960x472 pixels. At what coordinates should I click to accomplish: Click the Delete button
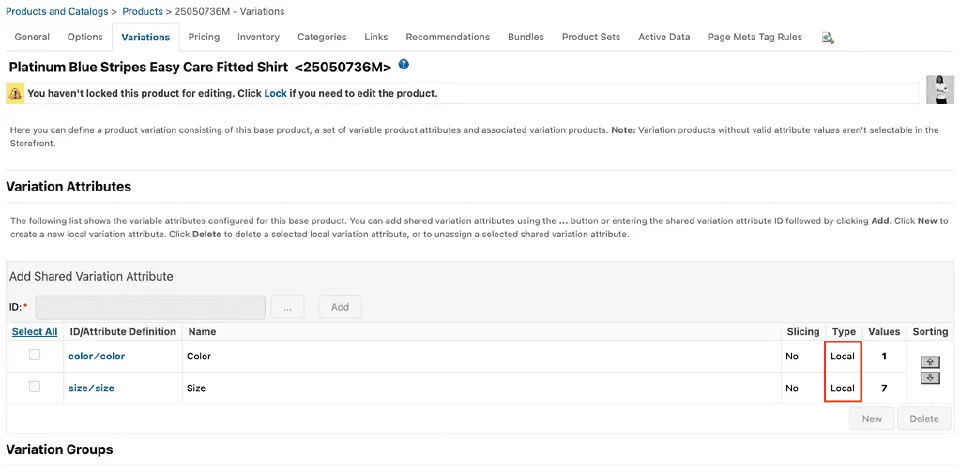924,419
